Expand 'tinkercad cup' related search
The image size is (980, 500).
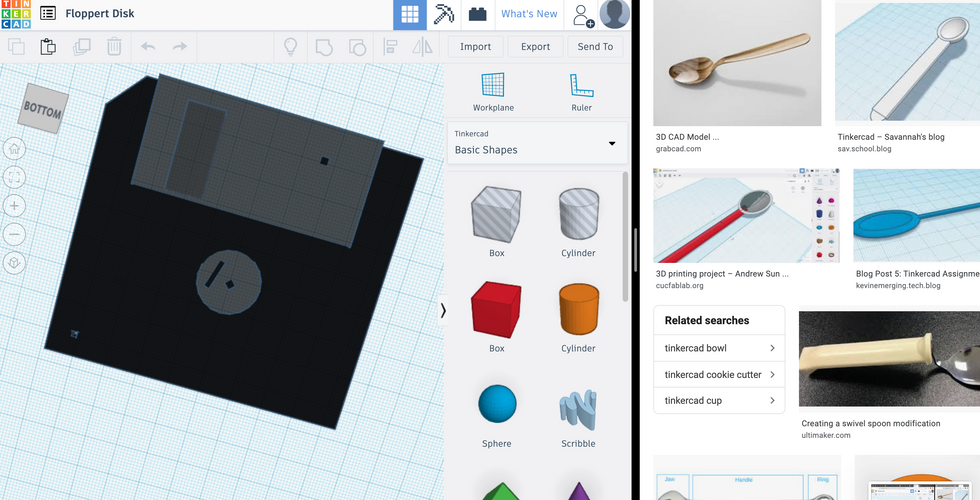719,401
